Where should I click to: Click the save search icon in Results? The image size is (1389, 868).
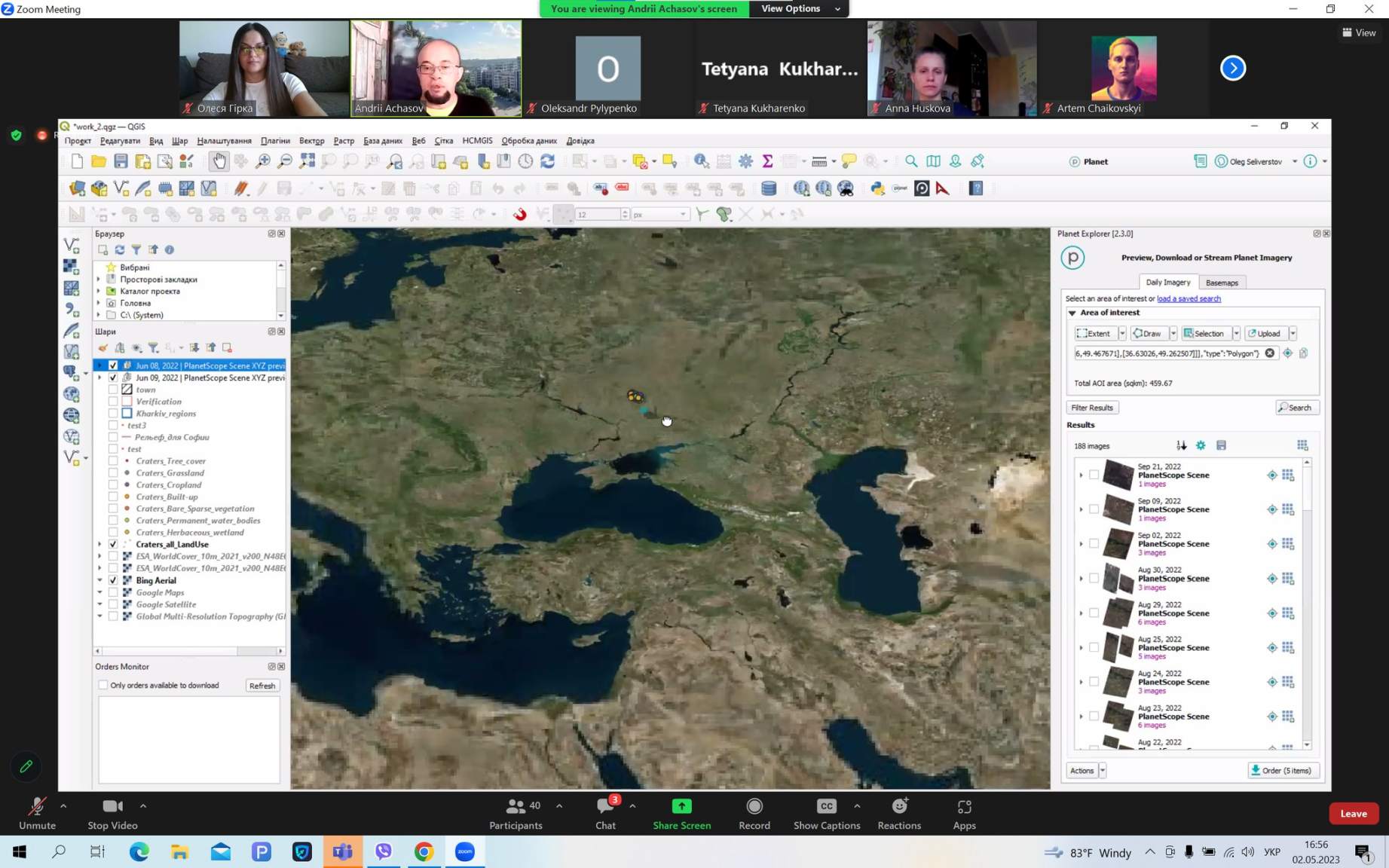click(1221, 445)
